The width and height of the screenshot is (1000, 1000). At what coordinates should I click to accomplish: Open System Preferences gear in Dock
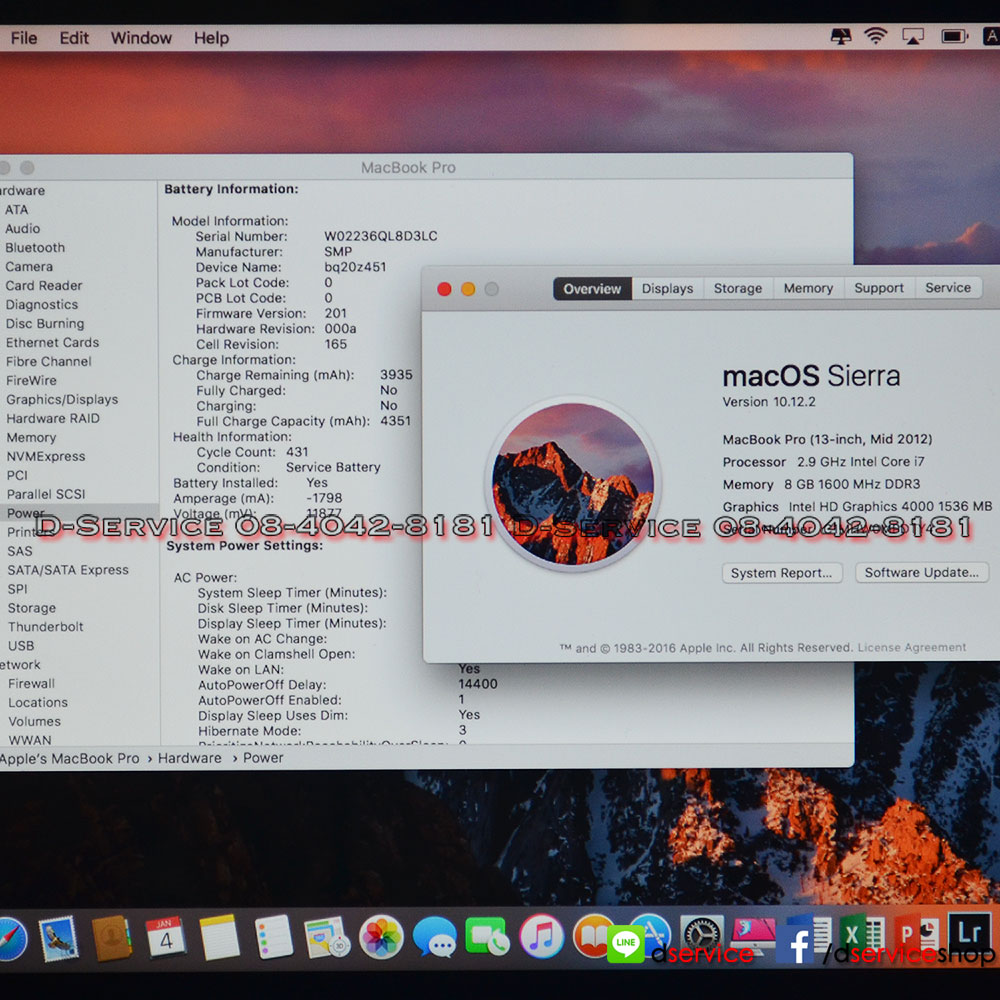[x=702, y=934]
